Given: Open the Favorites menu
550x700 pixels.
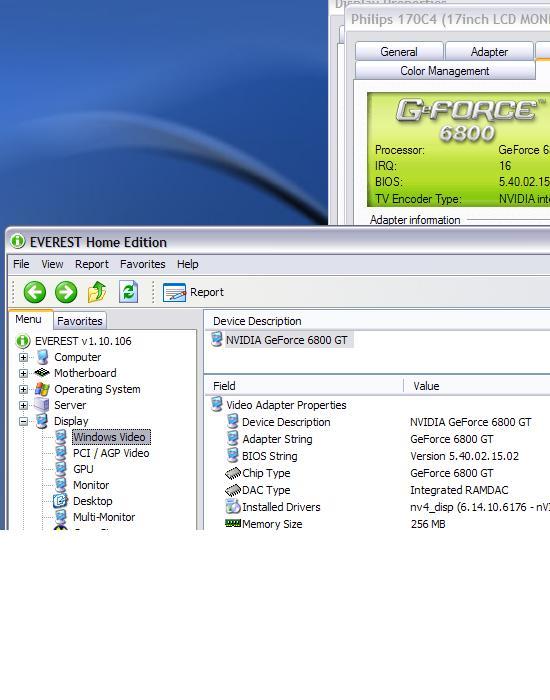Looking at the screenshot, I should 142,264.
